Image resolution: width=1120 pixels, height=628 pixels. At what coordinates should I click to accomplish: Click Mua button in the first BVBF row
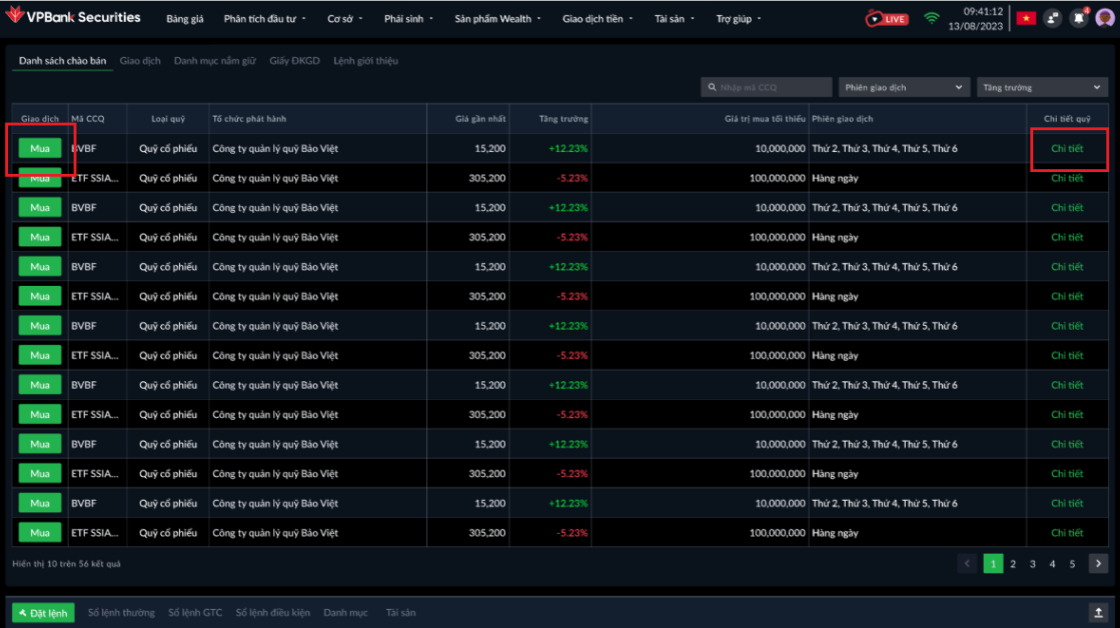pyautogui.click(x=40, y=149)
